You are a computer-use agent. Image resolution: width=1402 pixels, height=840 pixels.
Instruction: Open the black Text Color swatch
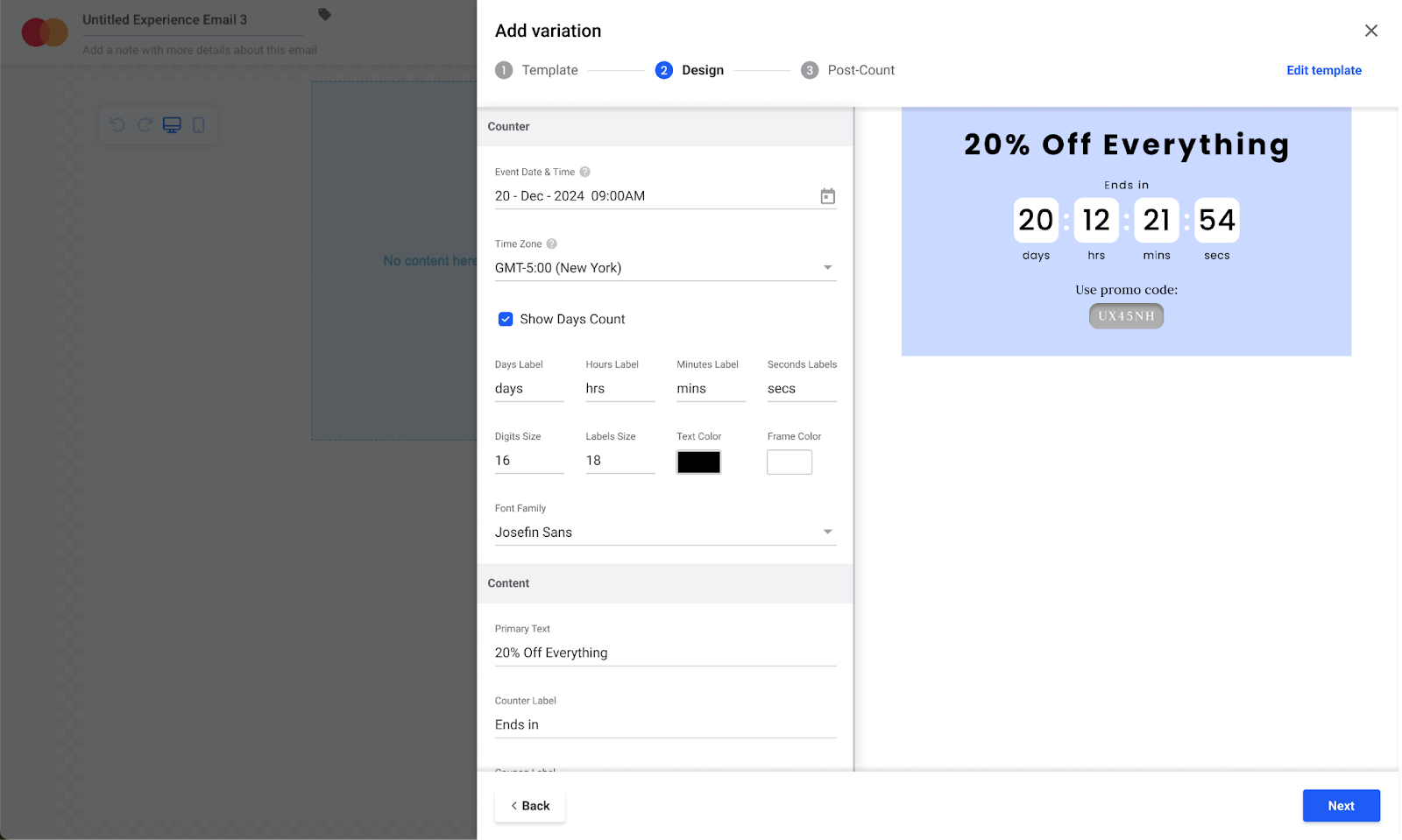tap(698, 462)
